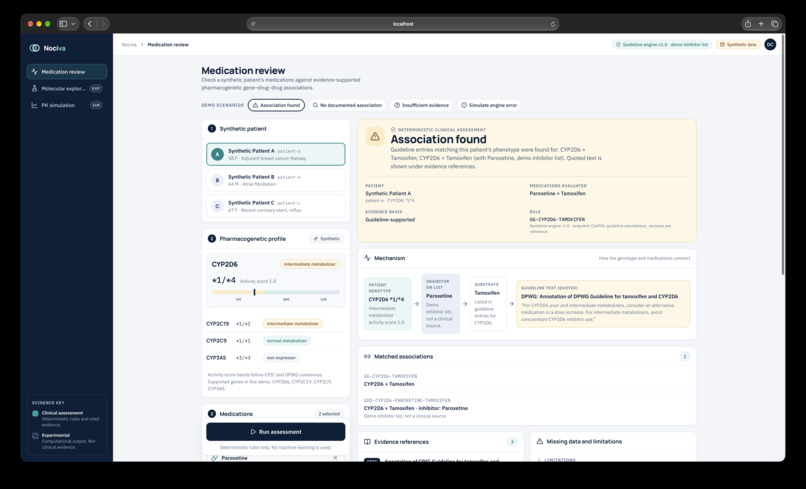Image resolution: width=806 pixels, height=489 pixels.
Task: Click the PK simulation chart icon
Action: pos(34,105)
